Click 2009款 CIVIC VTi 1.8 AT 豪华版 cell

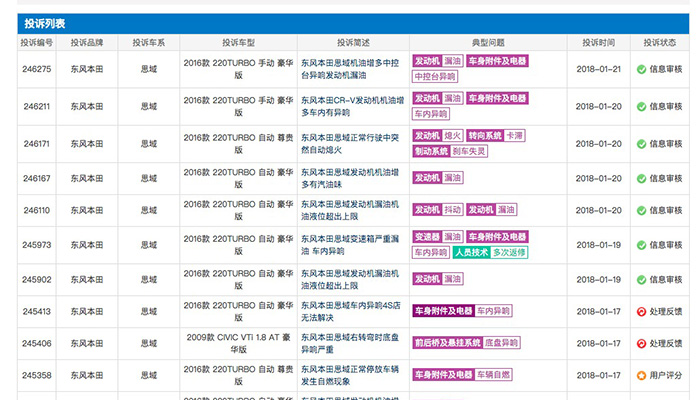click(x=238, y=344)
